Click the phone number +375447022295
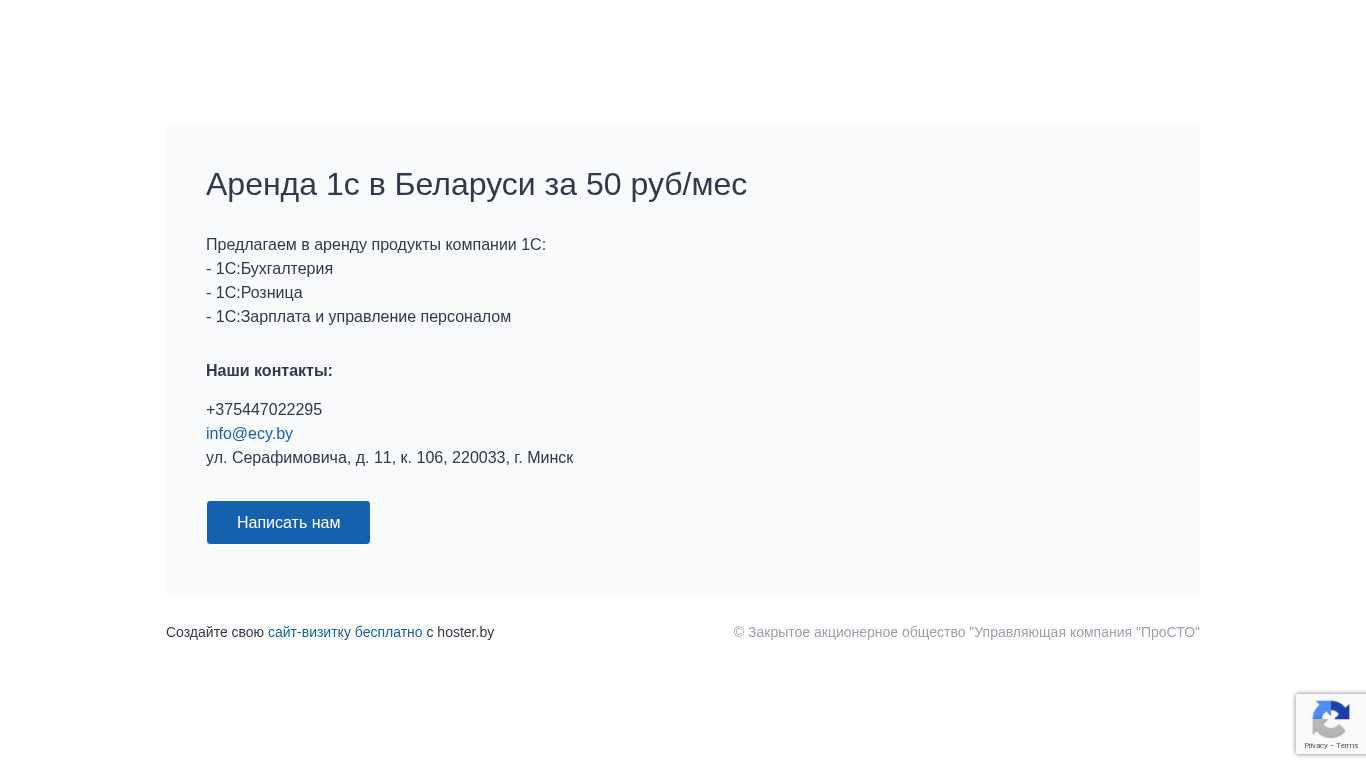This screenshot has height=768, width=1366. pos(264,410)
